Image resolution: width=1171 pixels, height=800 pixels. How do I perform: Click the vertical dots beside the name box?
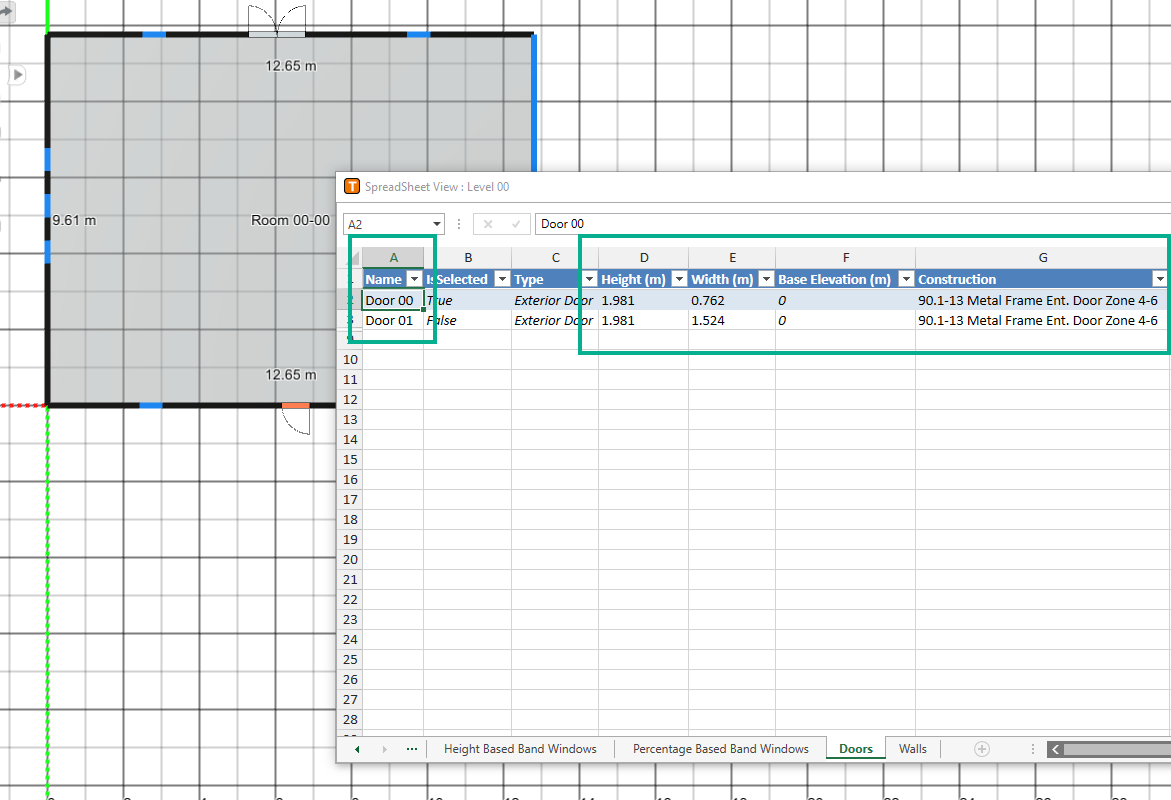point(458,223)
